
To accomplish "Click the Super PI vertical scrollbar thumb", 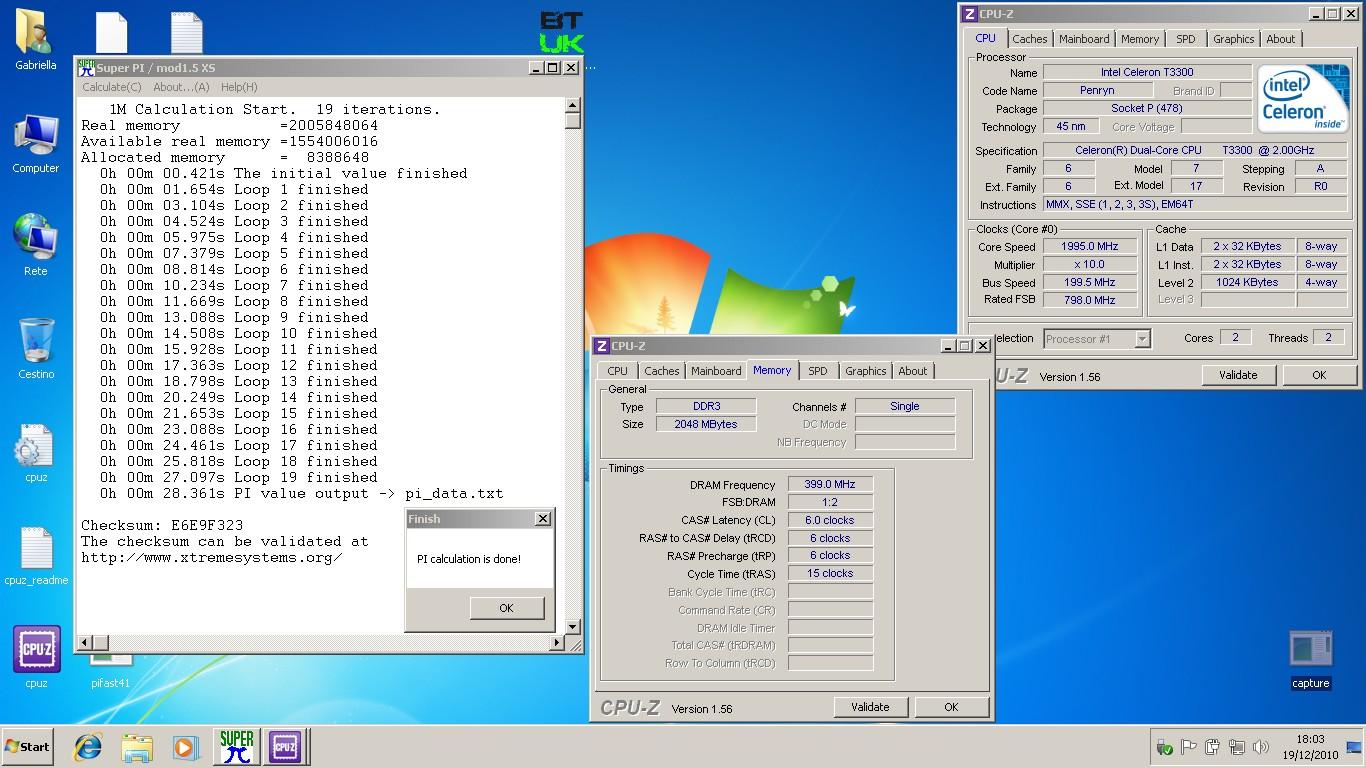I will pos(572,121).
